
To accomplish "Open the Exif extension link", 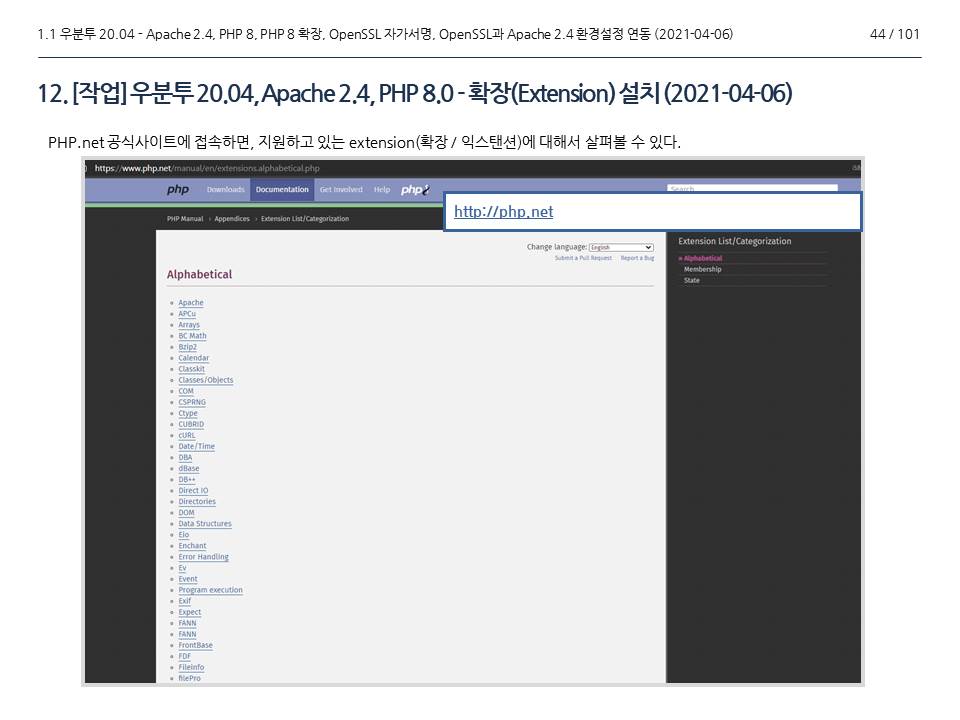I will tap(185, 601).
